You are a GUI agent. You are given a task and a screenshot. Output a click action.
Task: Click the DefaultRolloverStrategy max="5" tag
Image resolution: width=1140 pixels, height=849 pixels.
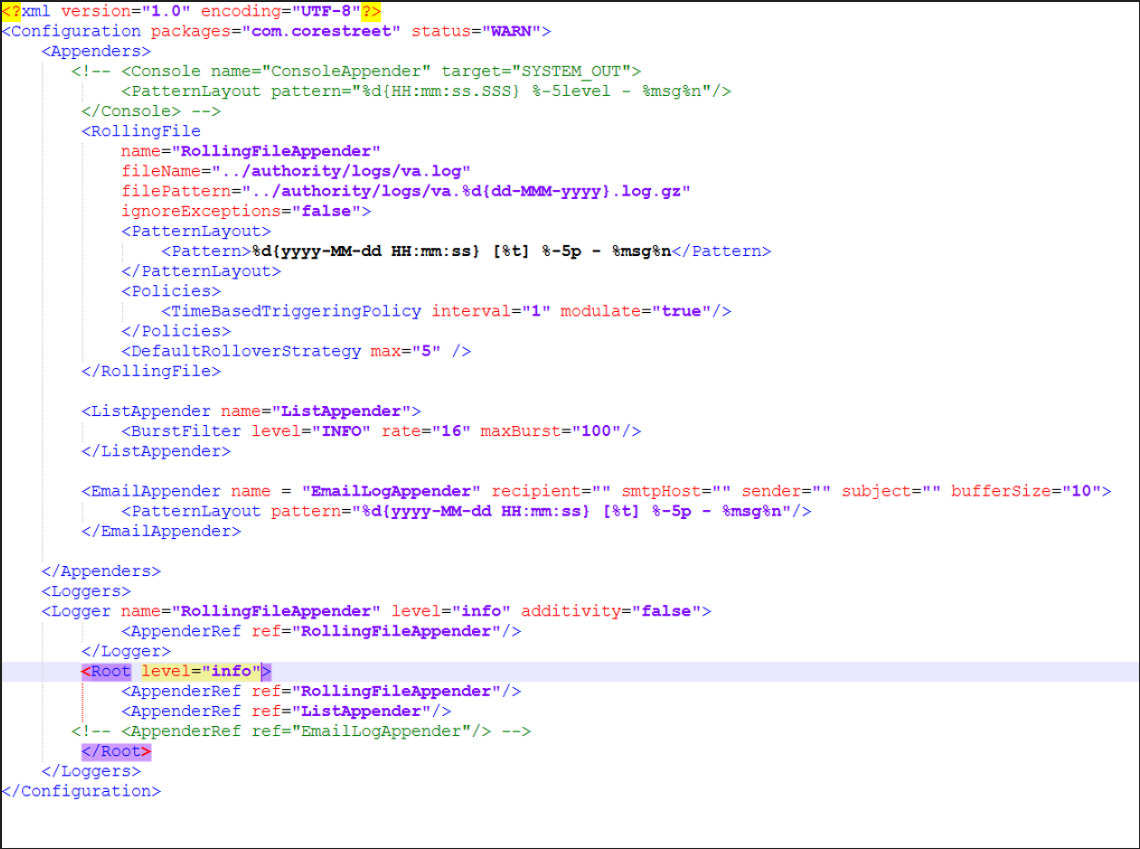[x=295, y=351]
